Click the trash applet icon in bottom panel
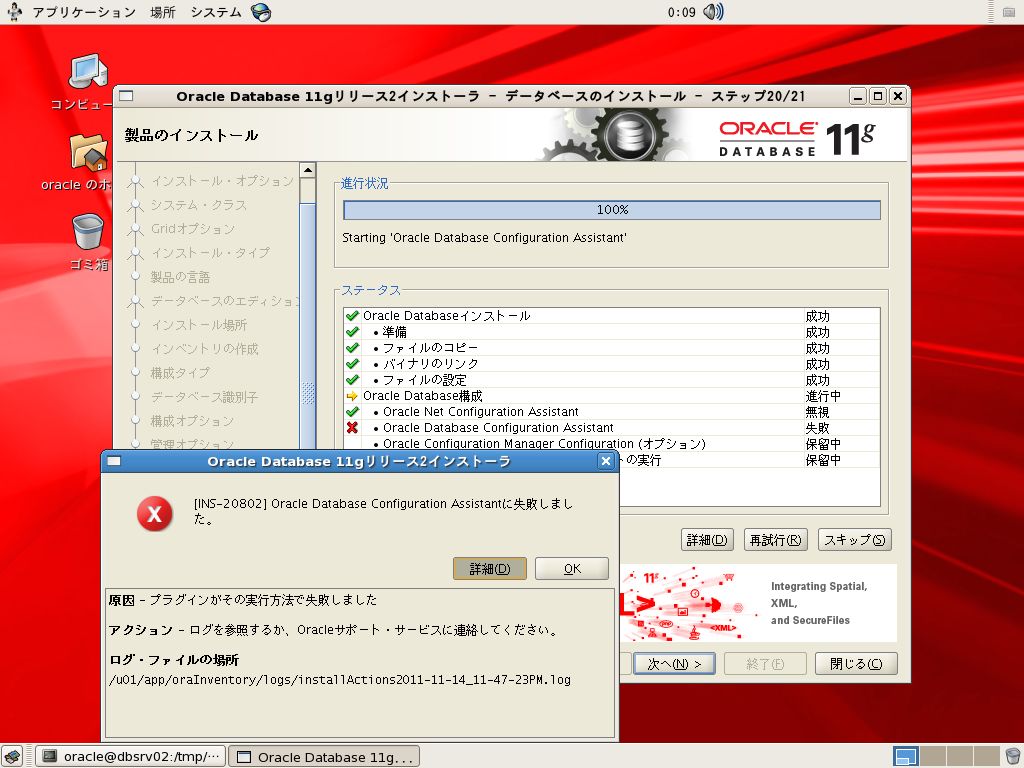 tap(1012, 756)
